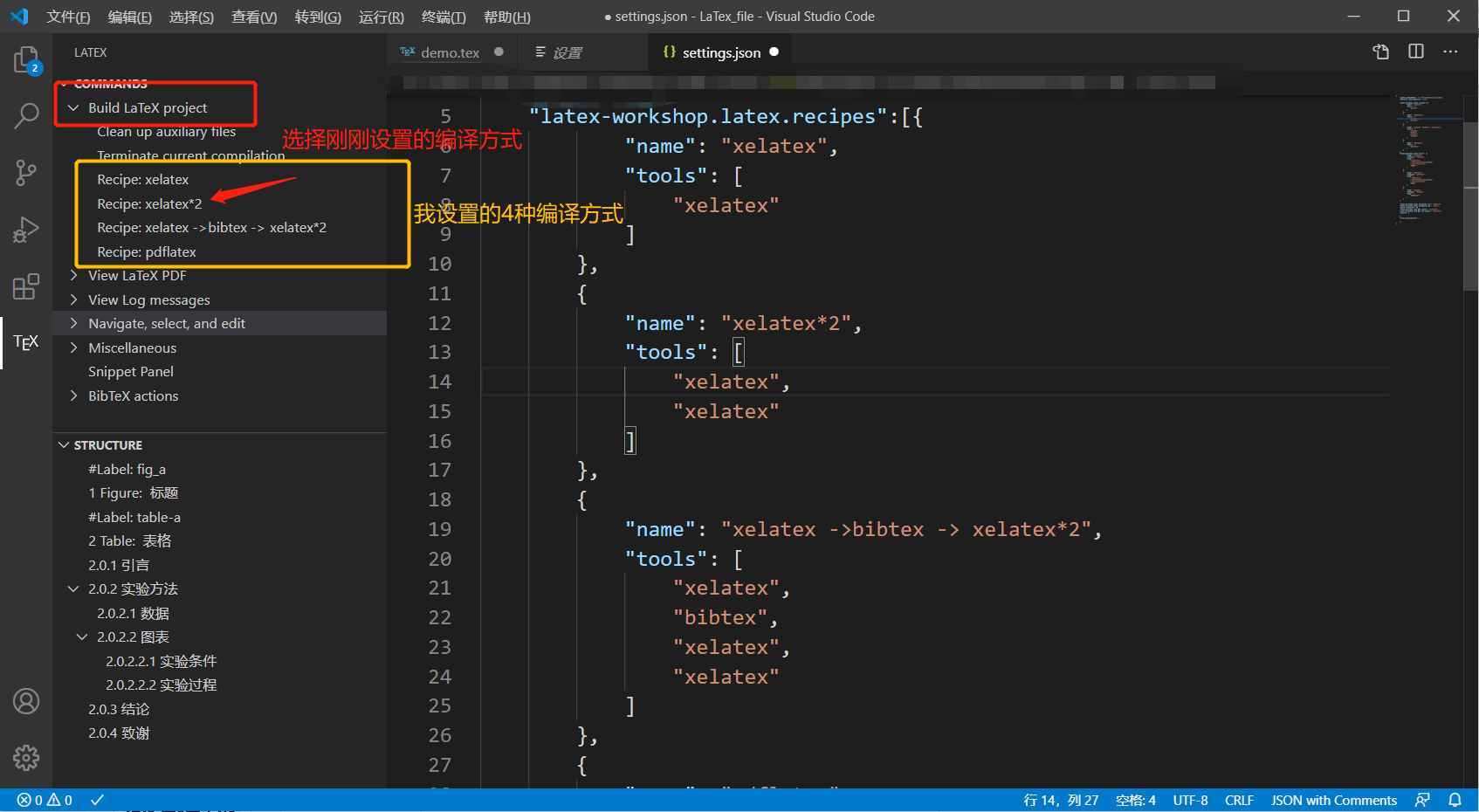Open the Extensions icon

click(25, 286)
